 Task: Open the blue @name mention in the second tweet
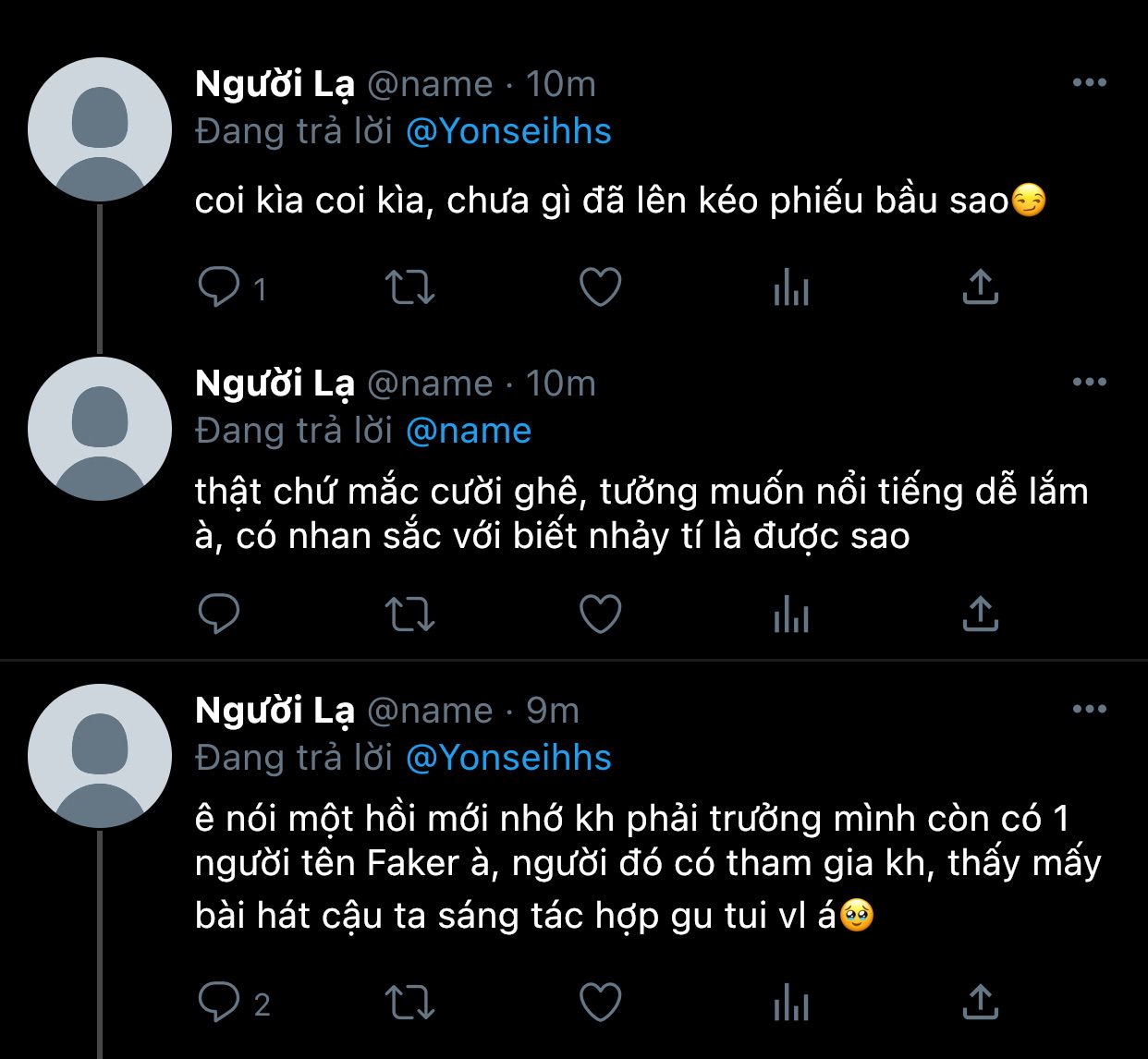coord(469,432)
